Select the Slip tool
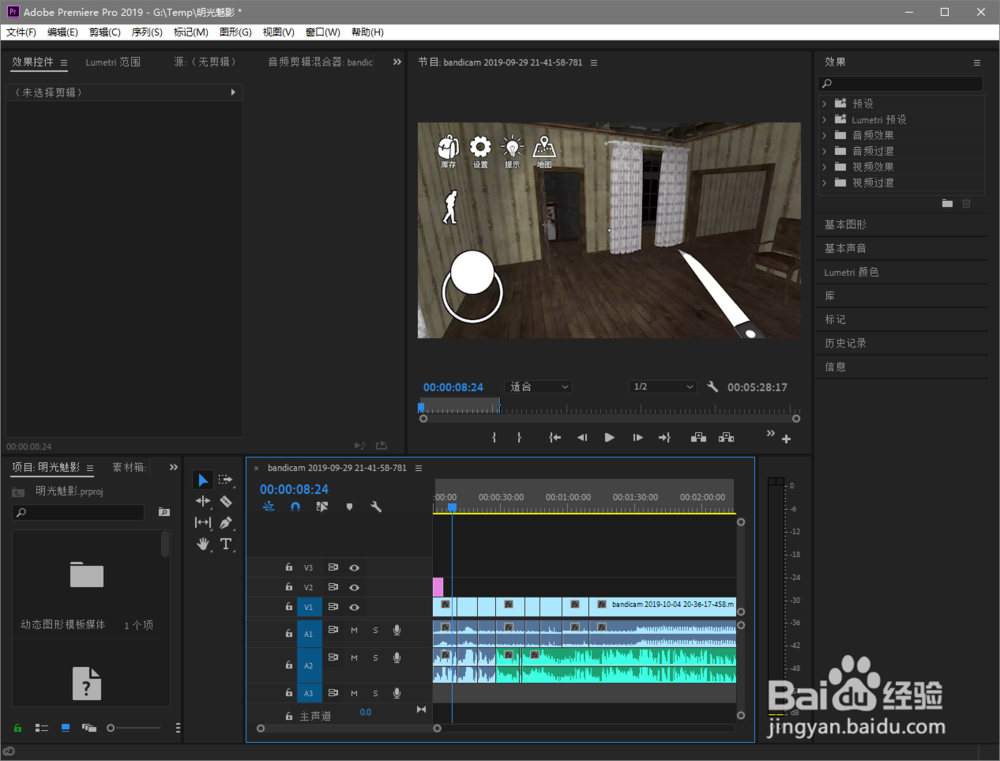1000x761 pixels. tap(203, 522)
